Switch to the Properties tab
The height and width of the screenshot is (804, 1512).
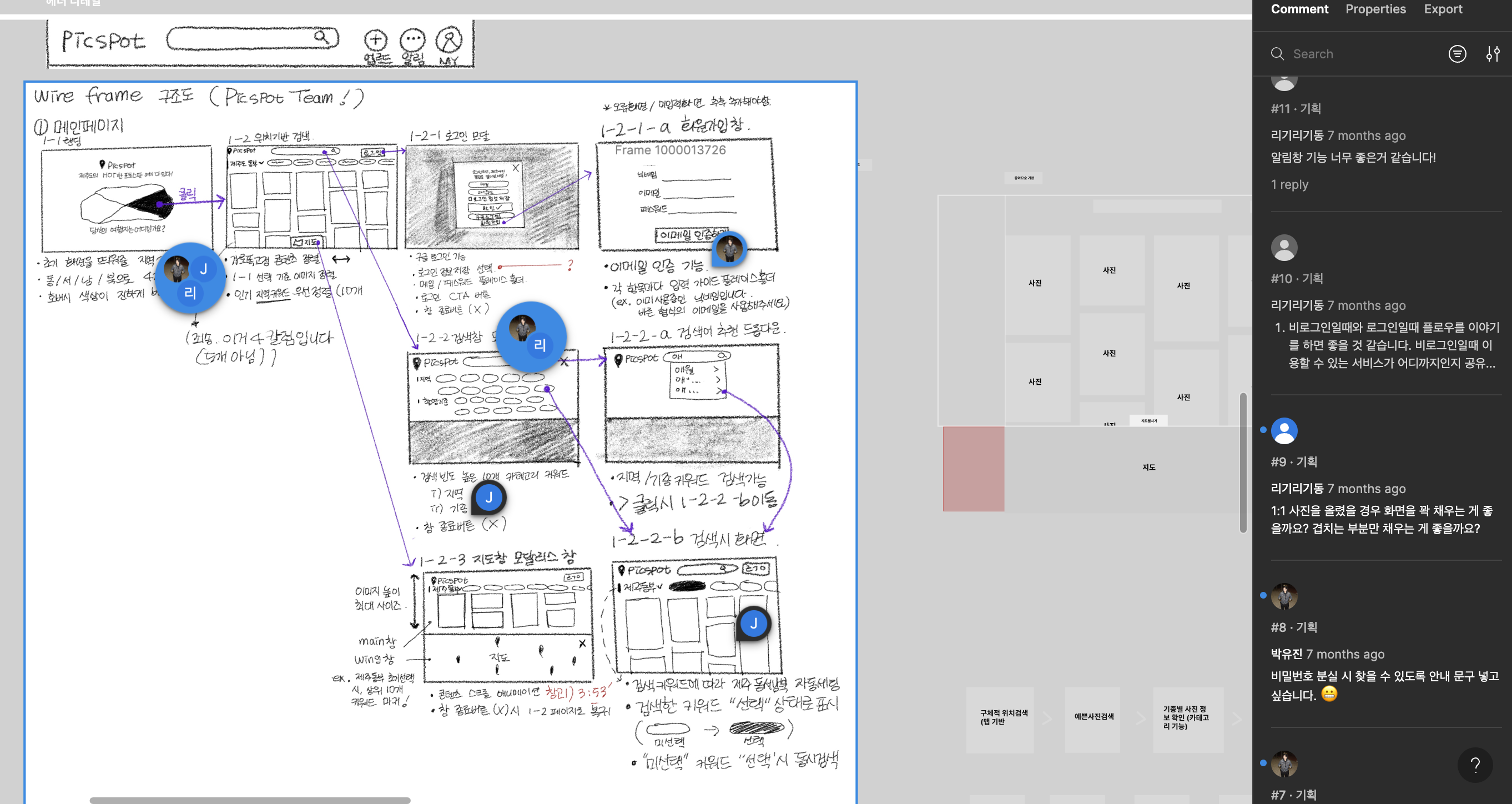click(x=1375, y=9)
